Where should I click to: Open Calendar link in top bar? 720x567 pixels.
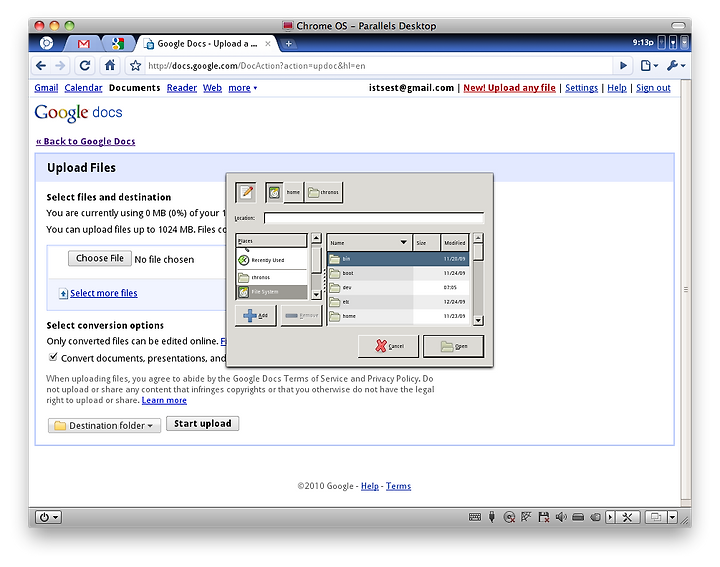(83, 88)
